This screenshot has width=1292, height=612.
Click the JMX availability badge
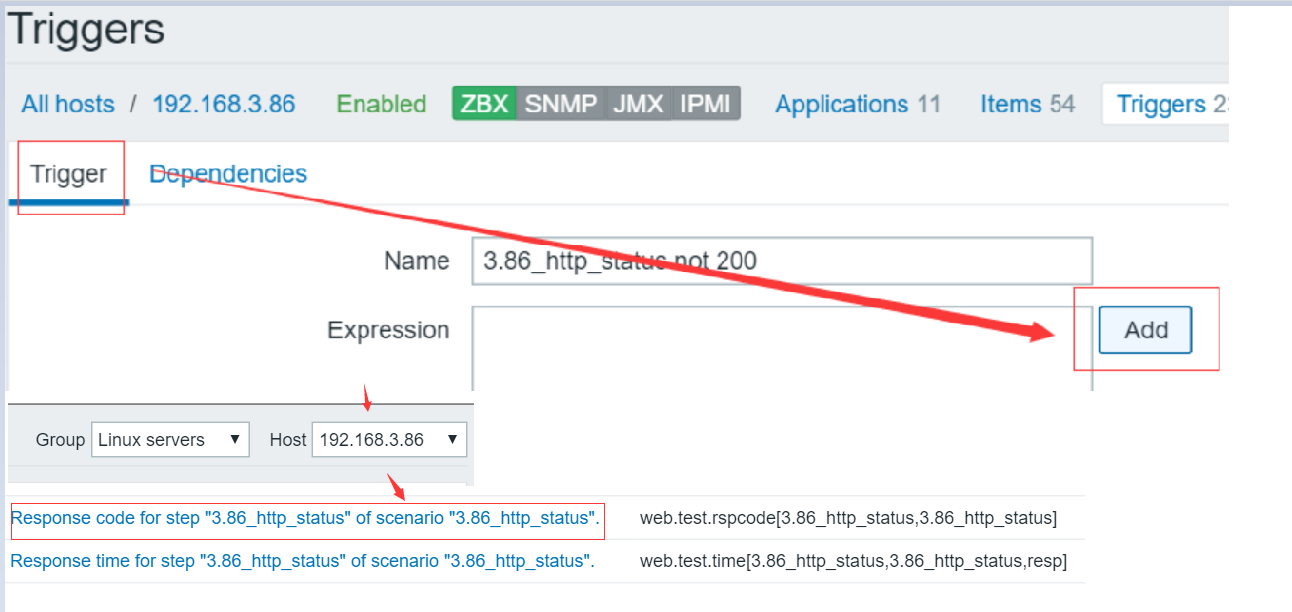638,104
